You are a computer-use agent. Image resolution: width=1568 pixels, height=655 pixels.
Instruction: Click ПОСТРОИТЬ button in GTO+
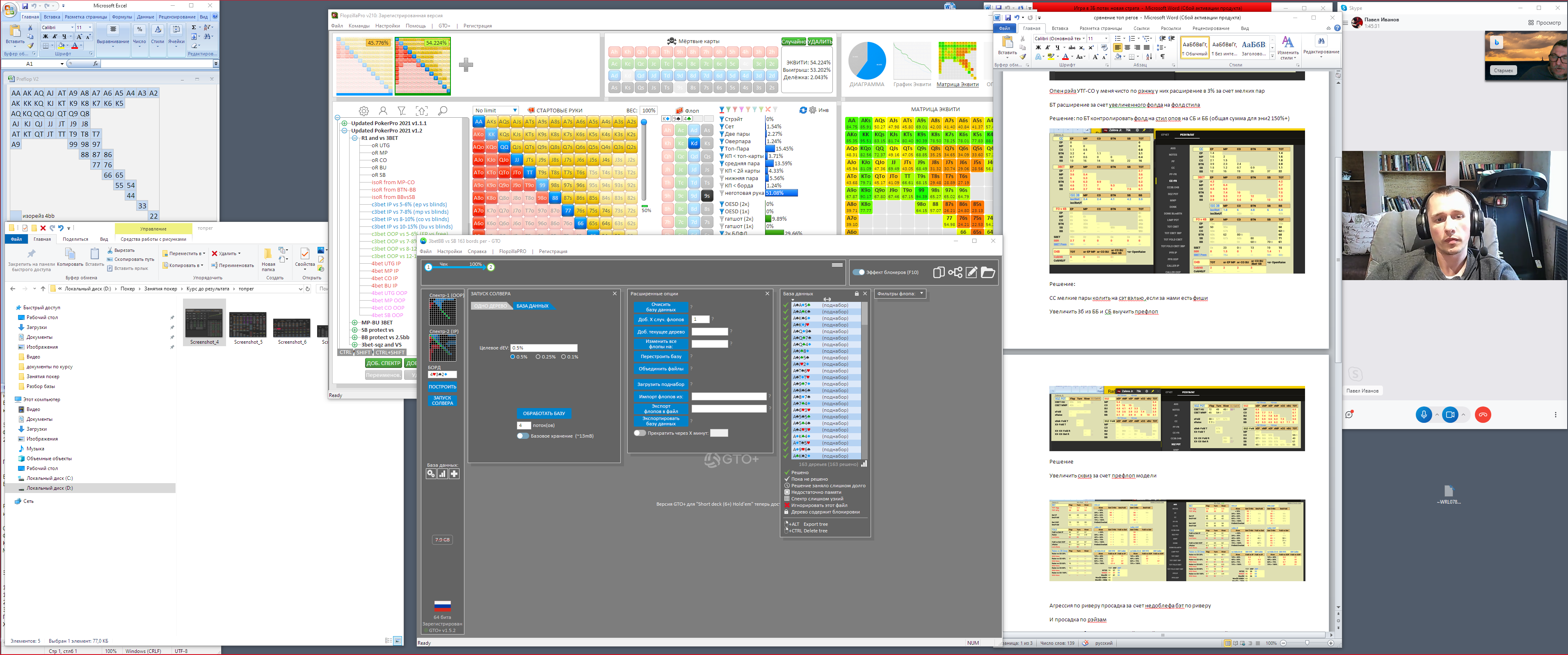442,386
